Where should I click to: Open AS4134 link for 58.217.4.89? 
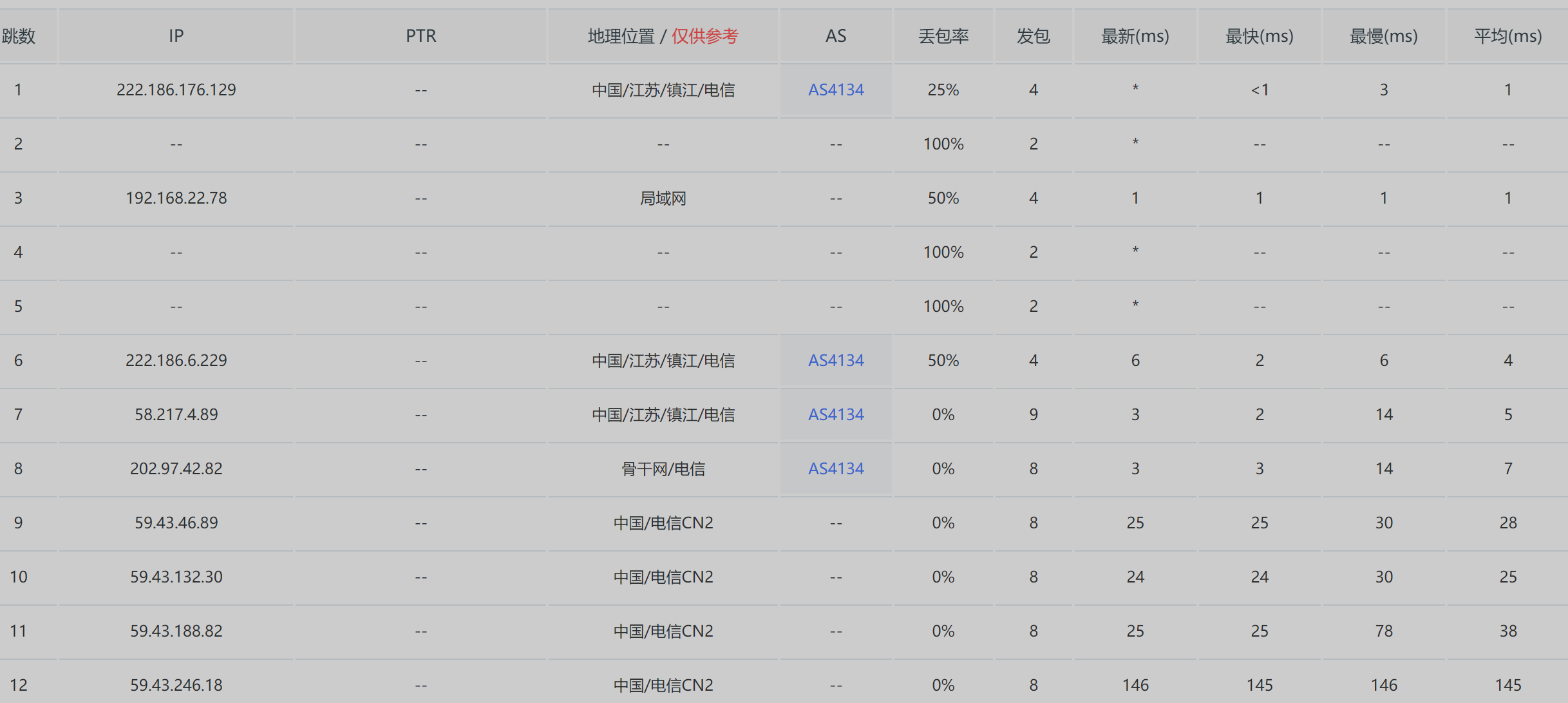pos(835,414)
